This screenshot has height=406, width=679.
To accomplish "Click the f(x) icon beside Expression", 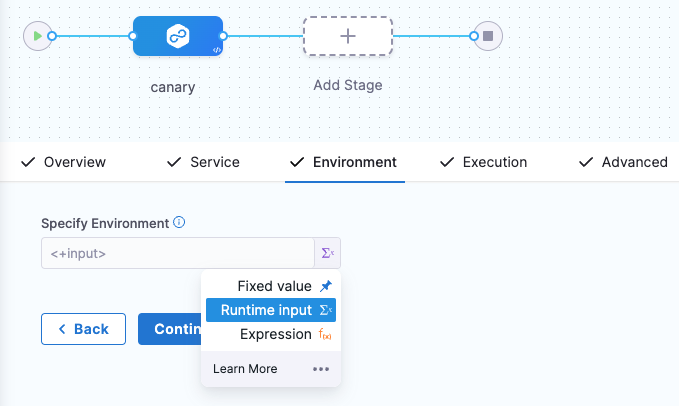I will 326,334.
